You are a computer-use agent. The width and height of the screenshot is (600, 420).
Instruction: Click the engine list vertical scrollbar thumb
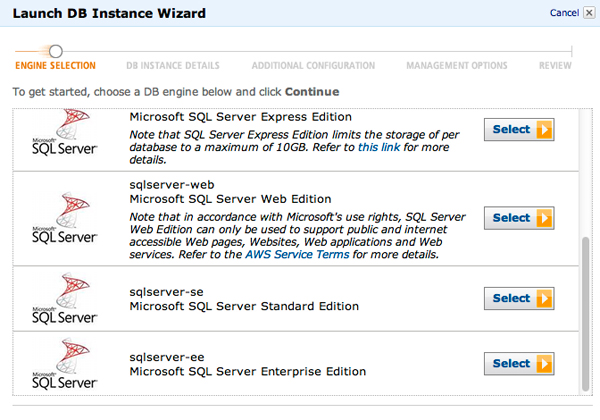point(585,314)
